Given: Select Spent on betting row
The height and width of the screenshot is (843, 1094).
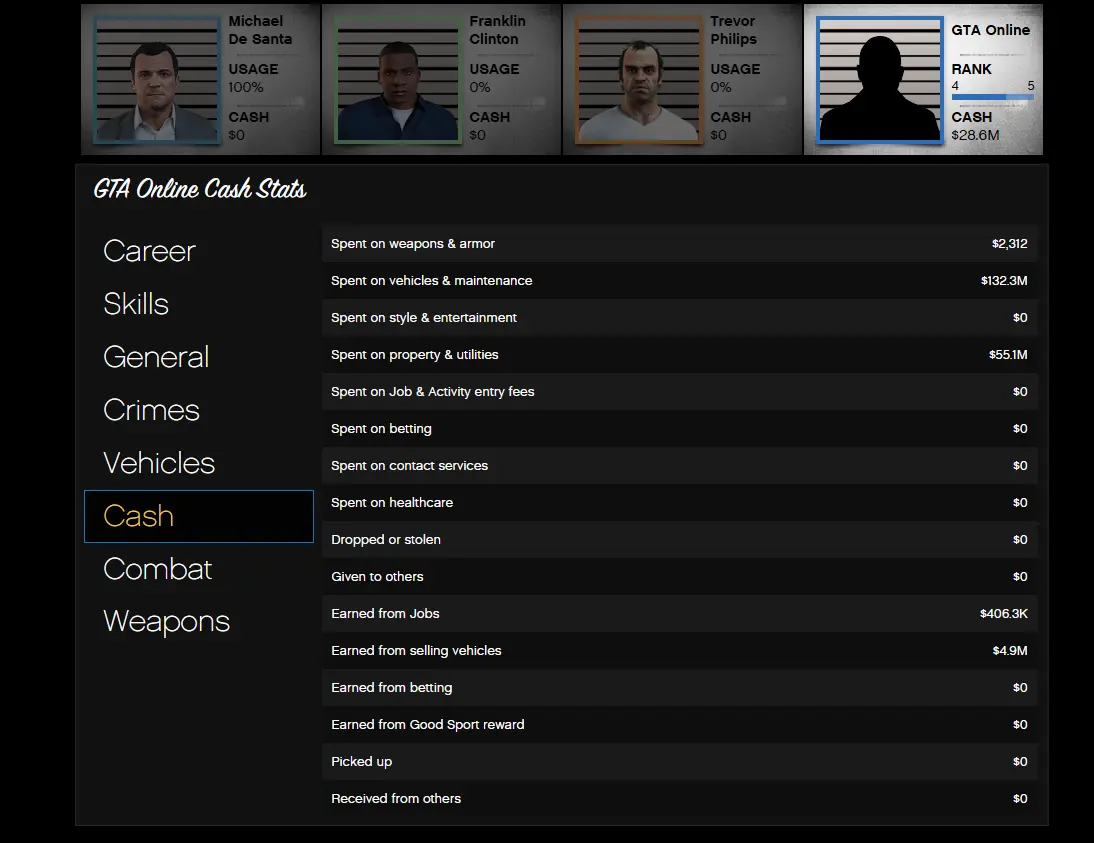Looking at the screenshot, I should pyautogui.click(x=680, y=428).
